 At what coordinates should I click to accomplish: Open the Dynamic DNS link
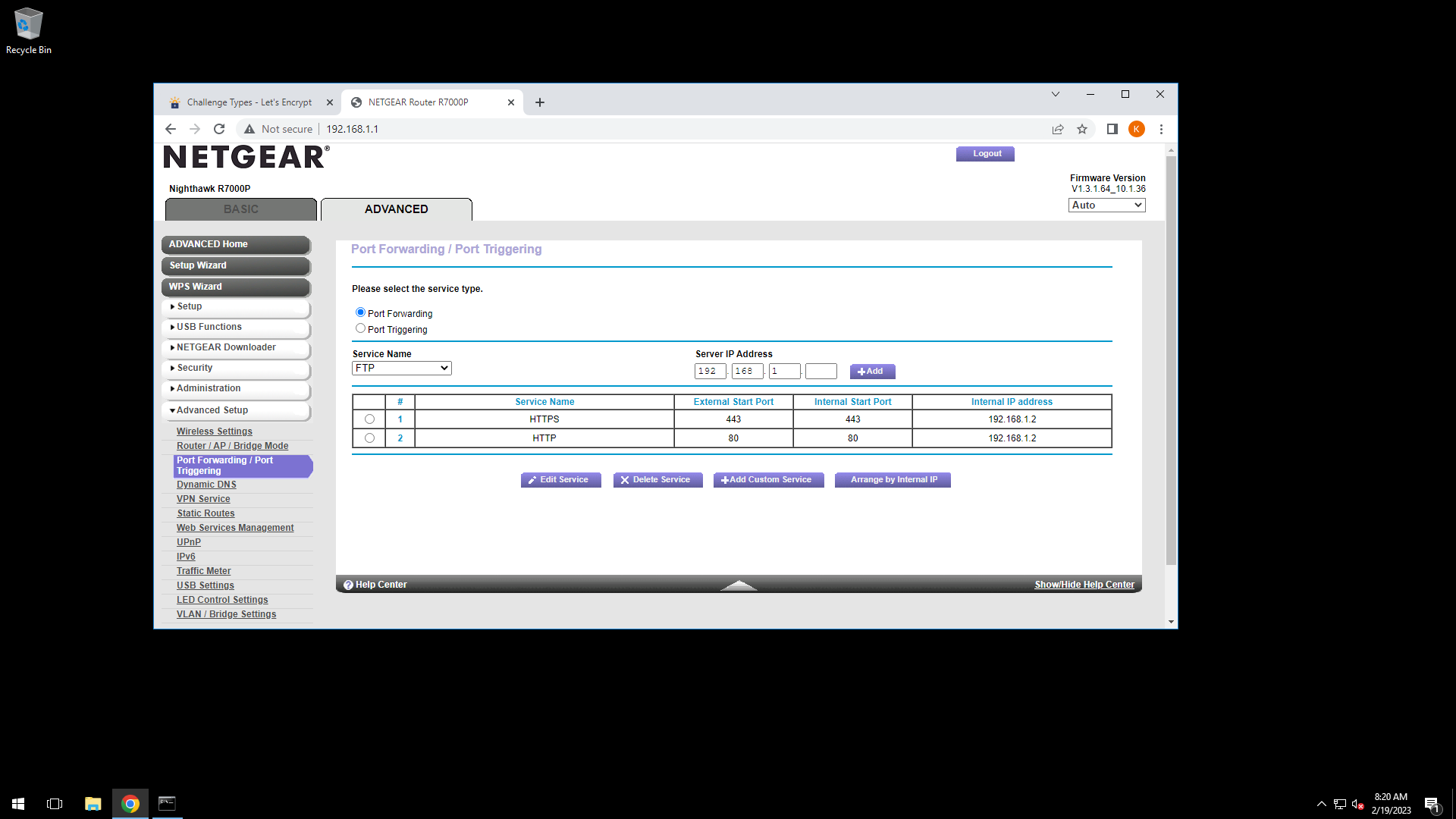(x=206, y=485)
